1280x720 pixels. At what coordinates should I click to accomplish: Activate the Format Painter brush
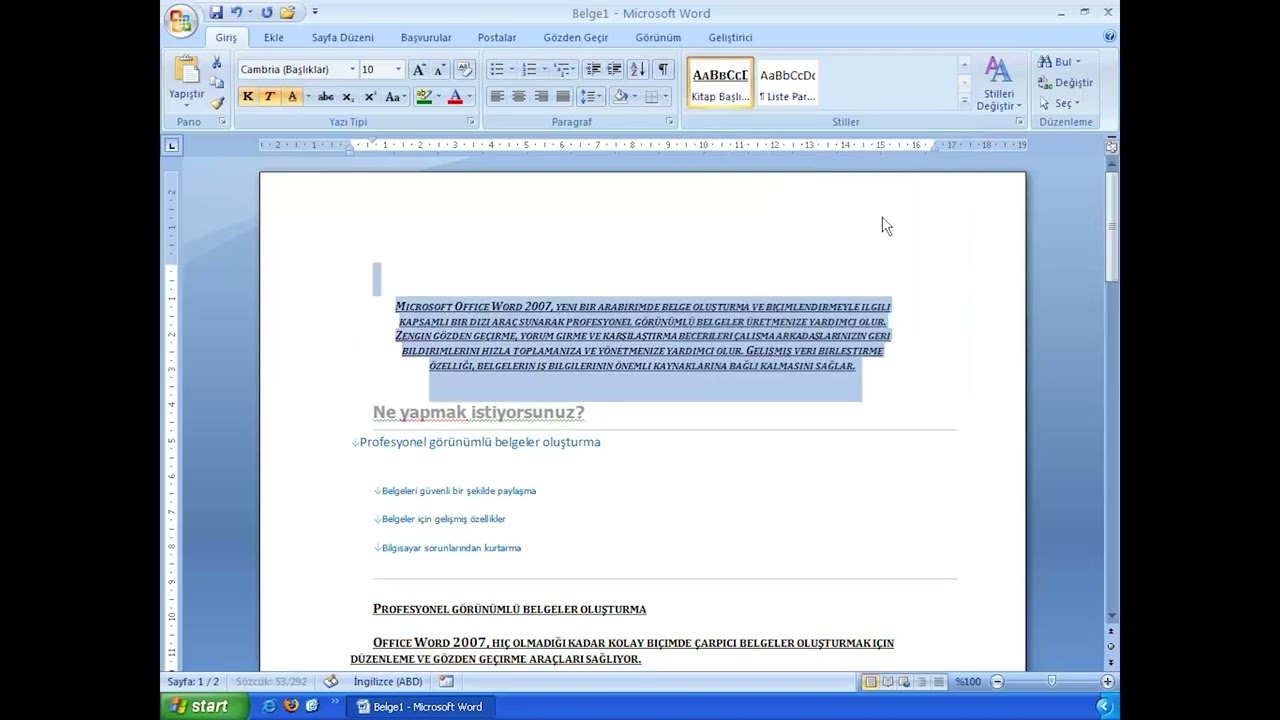[x=217, y=103]
